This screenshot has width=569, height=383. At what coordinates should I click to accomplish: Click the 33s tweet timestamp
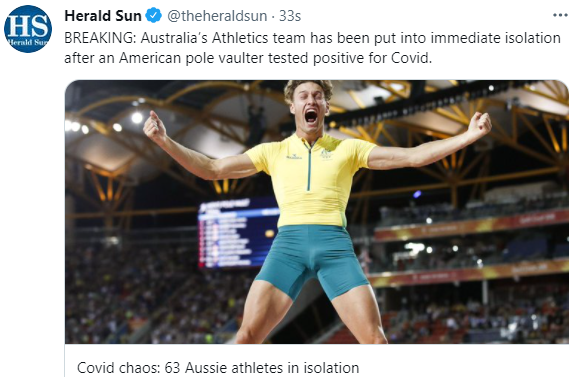tap(290, 16)
